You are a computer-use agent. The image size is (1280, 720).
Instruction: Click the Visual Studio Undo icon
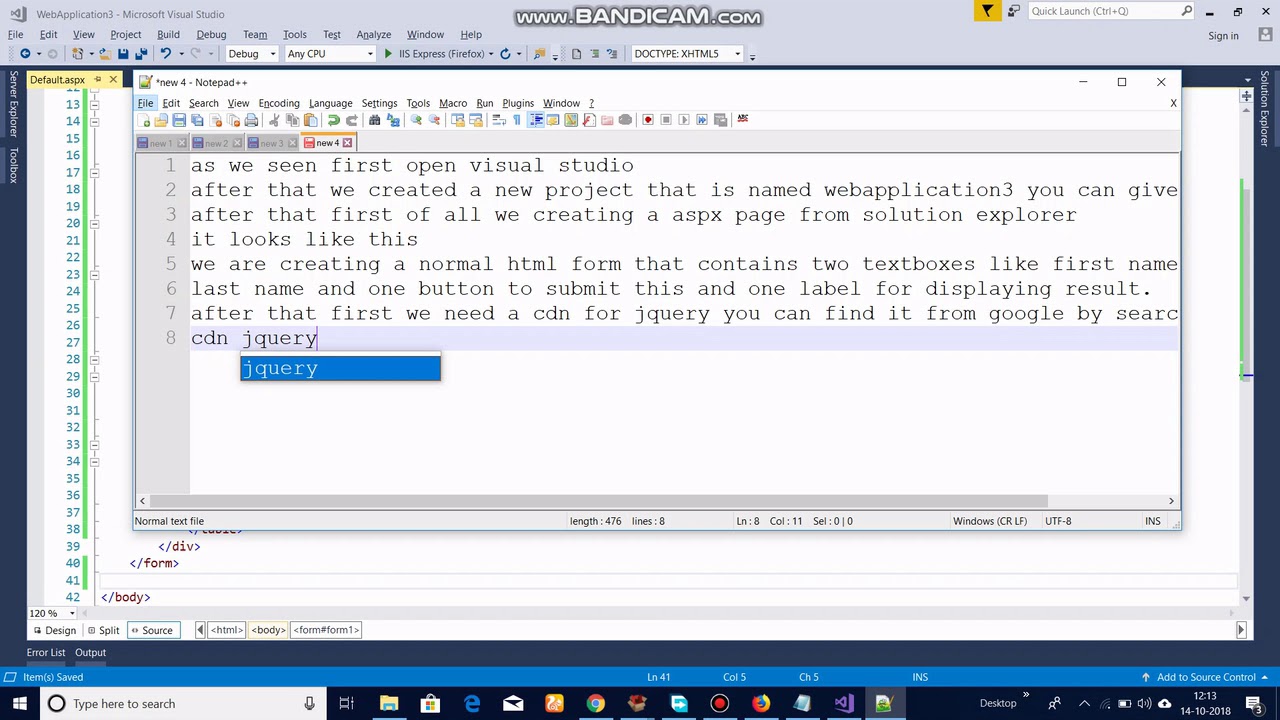(166, 54)
